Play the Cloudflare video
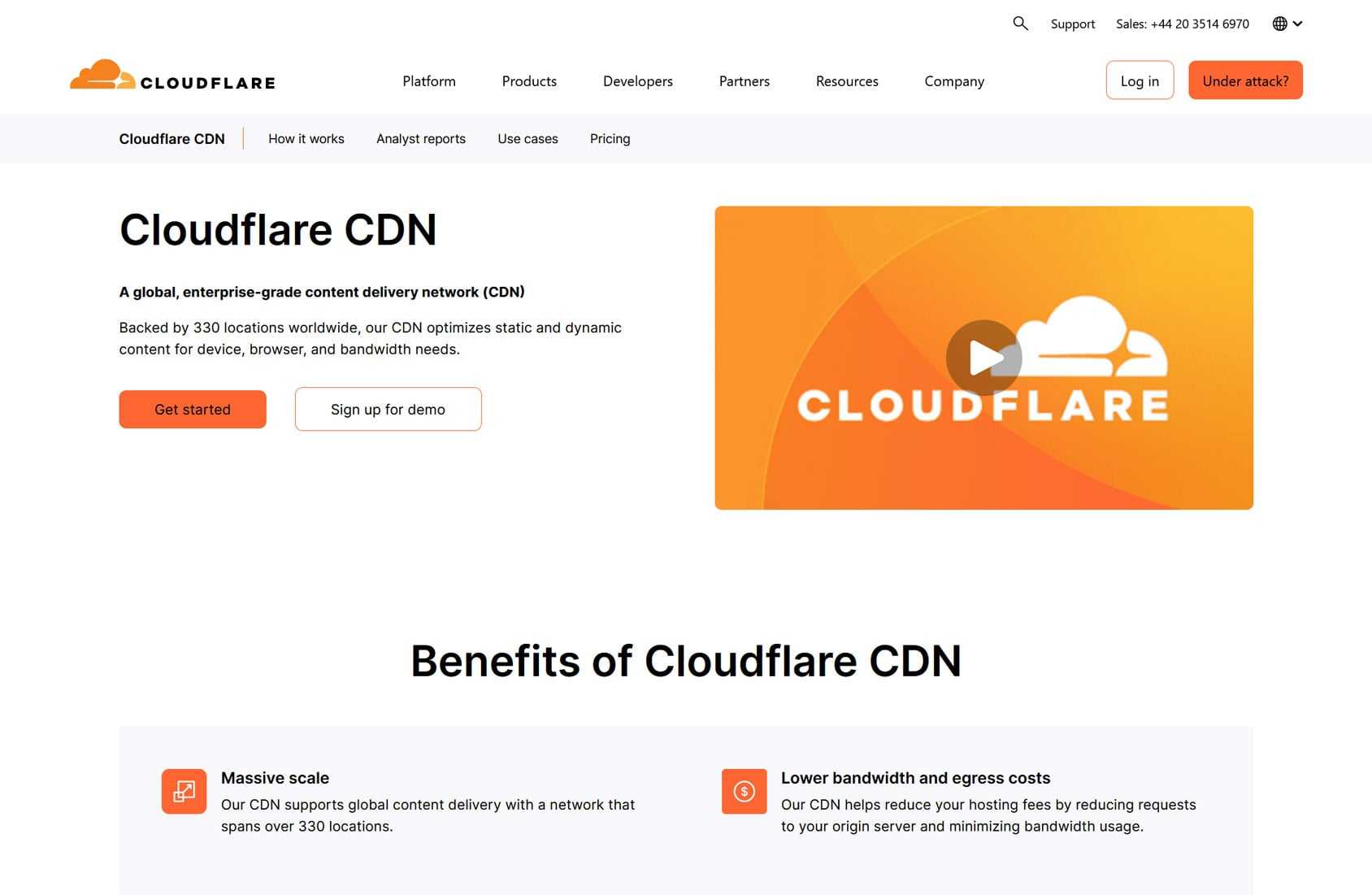 click(x=983, y=358)
